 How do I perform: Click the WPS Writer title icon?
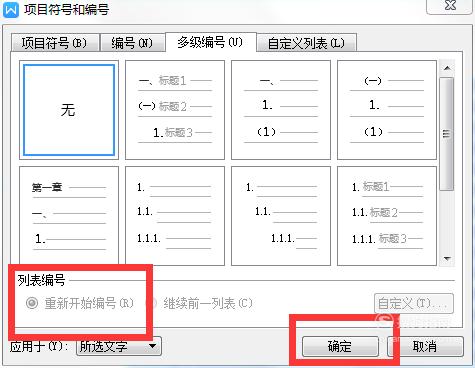tap(11, 9)
